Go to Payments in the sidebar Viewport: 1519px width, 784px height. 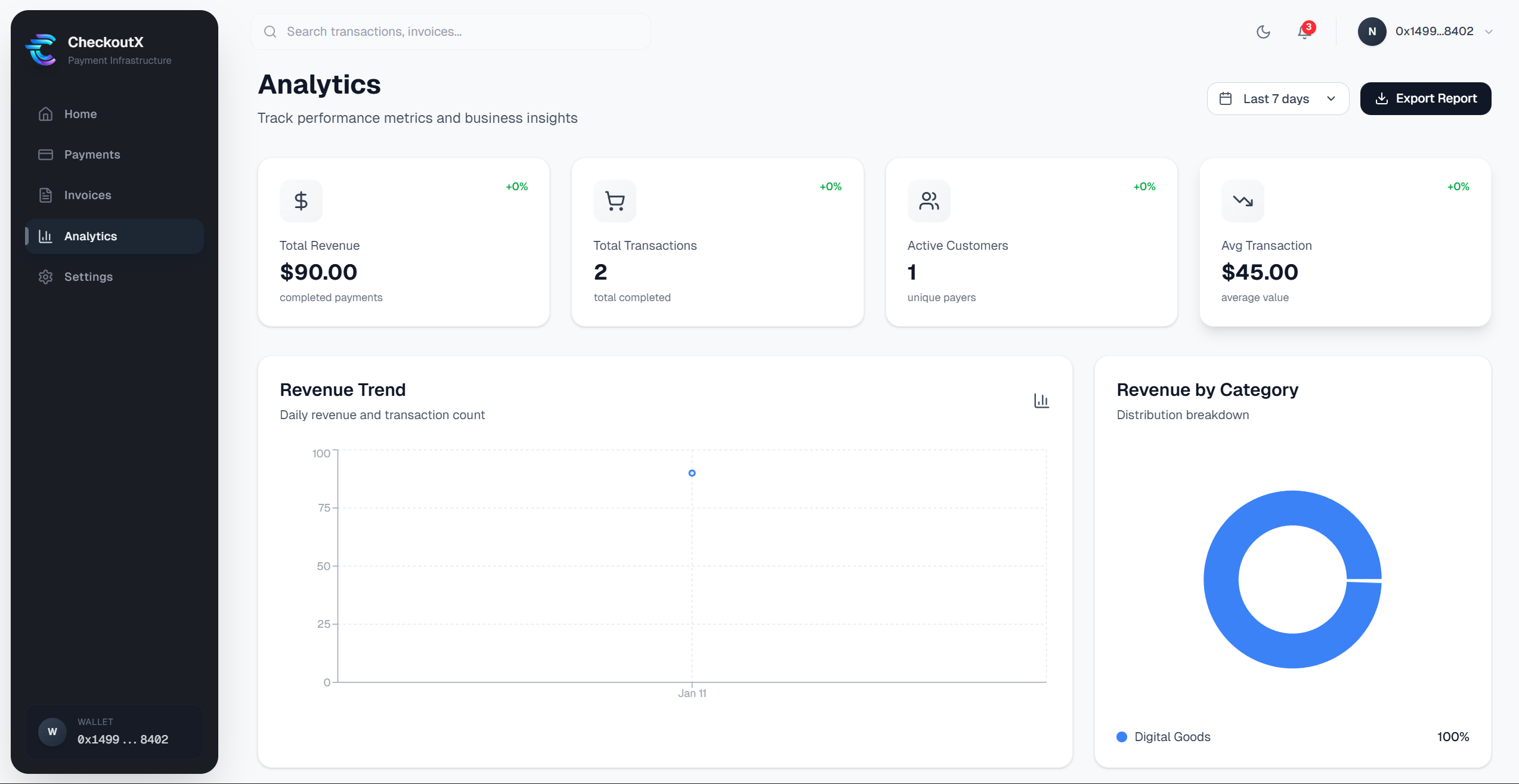coord(92,154)
